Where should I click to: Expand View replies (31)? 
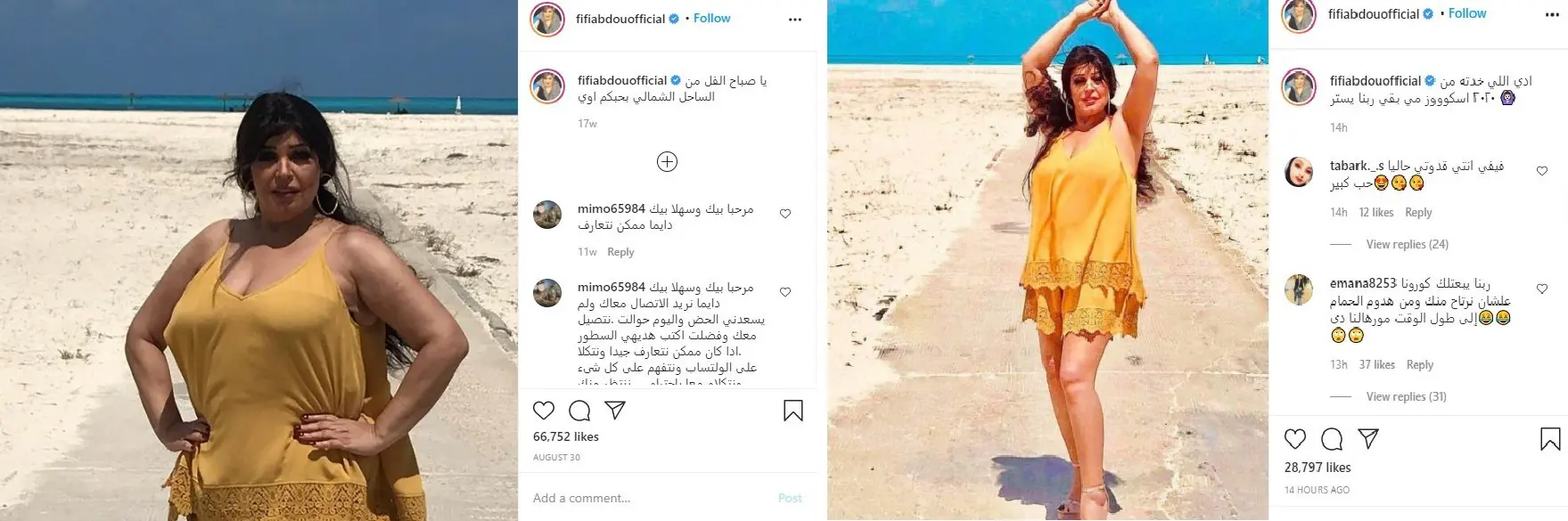(1406, 396)
